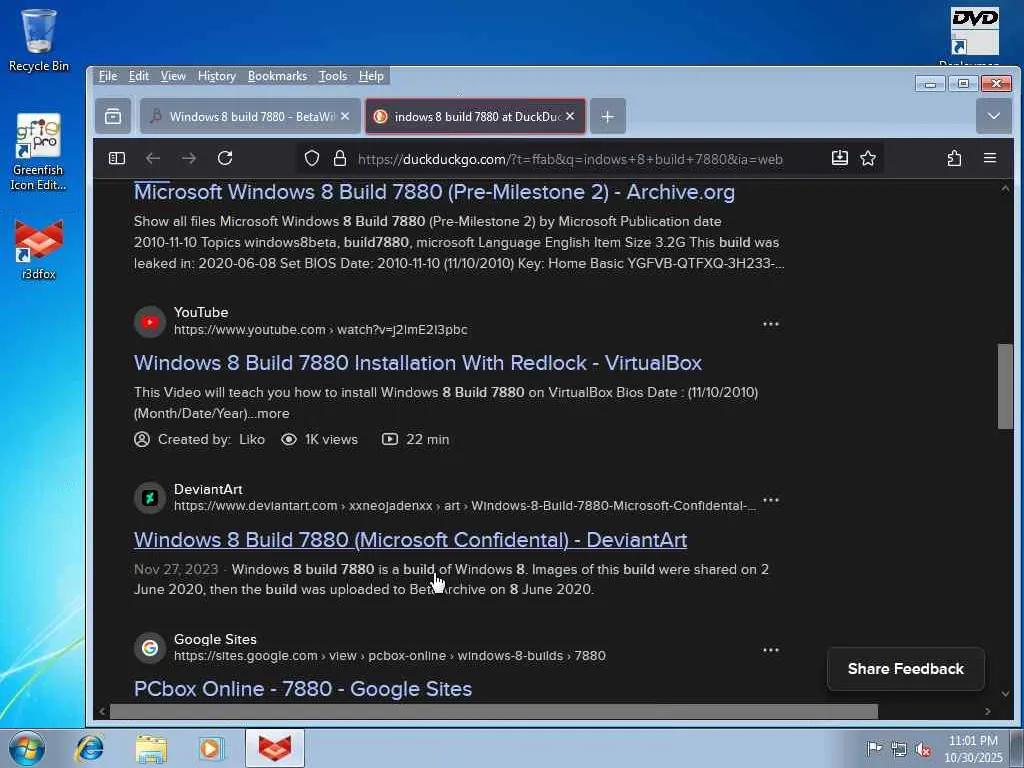Click the sites.google.com breadcrumb URL

coord(389,656)
